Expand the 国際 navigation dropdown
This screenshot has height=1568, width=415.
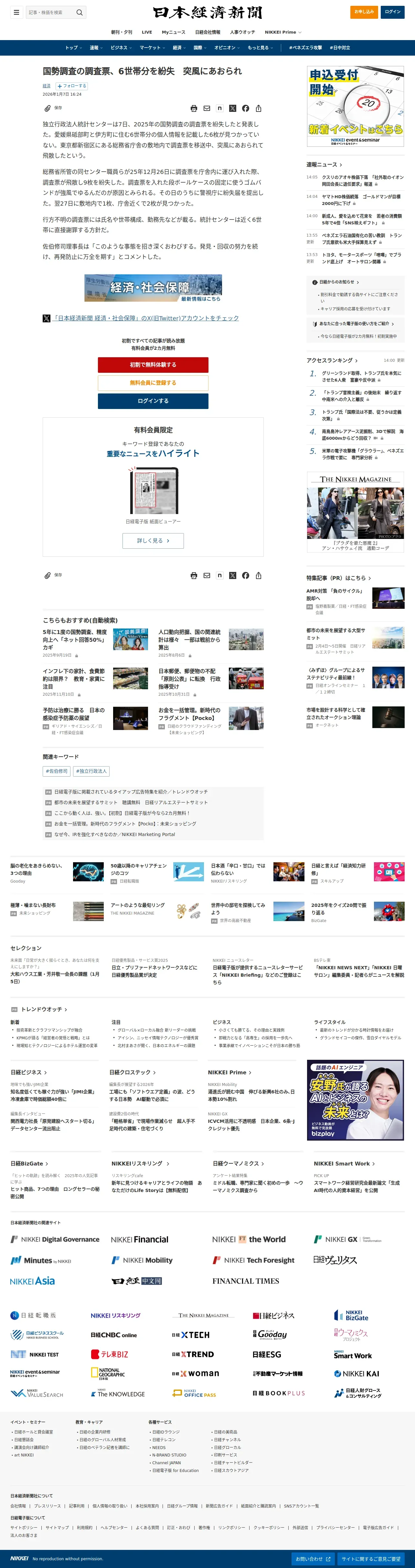pyautogui.click(x=200, y=48)
